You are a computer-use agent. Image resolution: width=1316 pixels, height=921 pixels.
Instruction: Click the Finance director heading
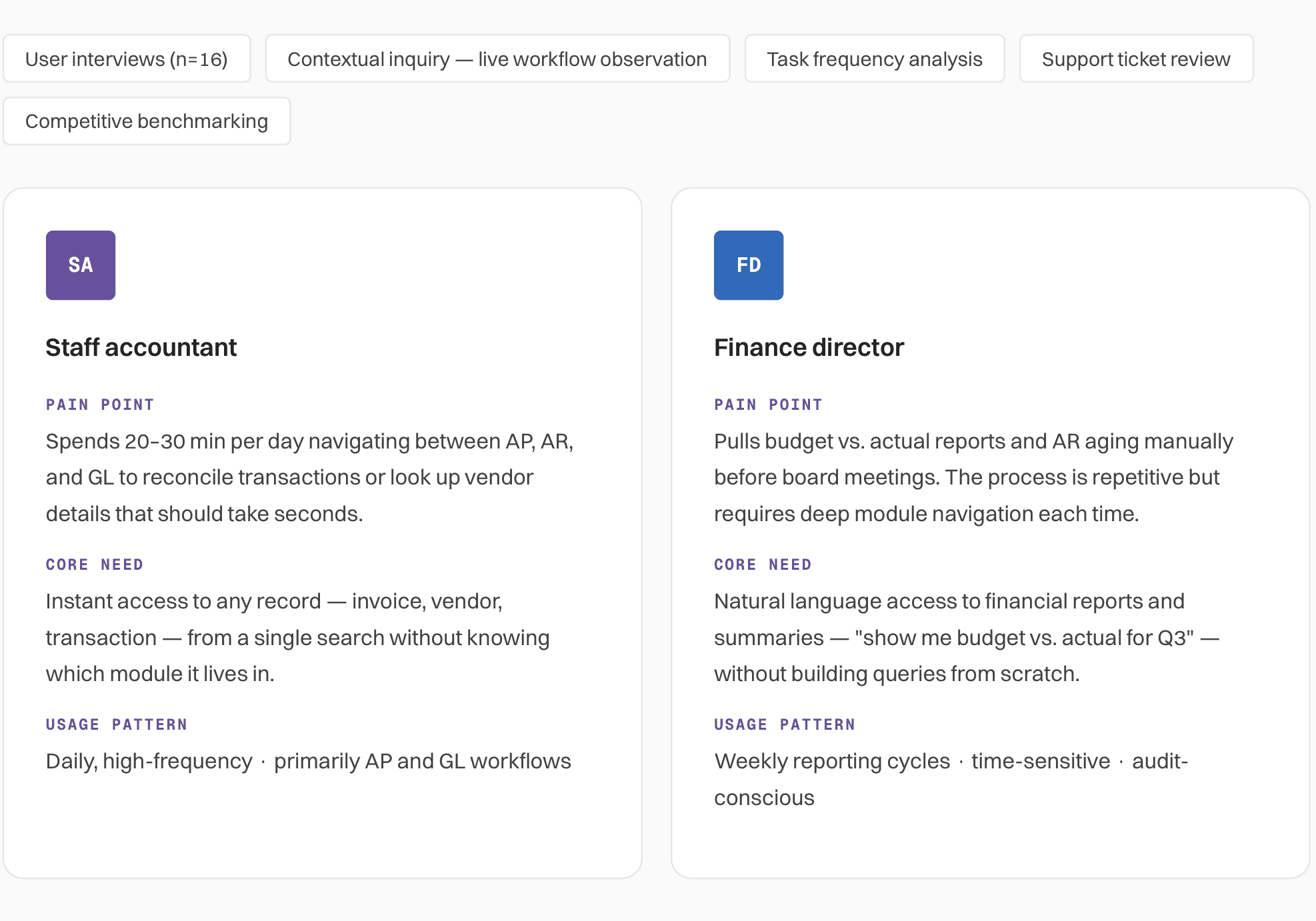tap(809, 347)
